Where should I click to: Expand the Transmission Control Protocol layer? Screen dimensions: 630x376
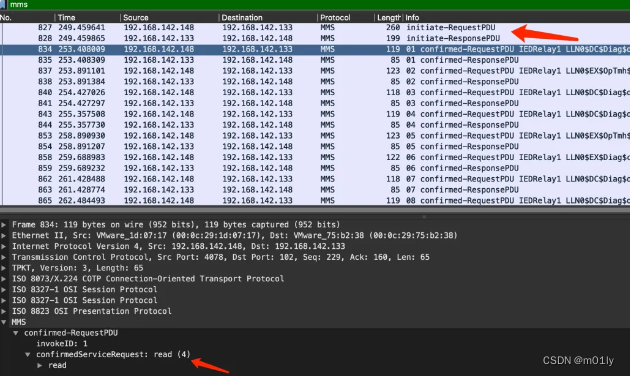coord(4,257)
